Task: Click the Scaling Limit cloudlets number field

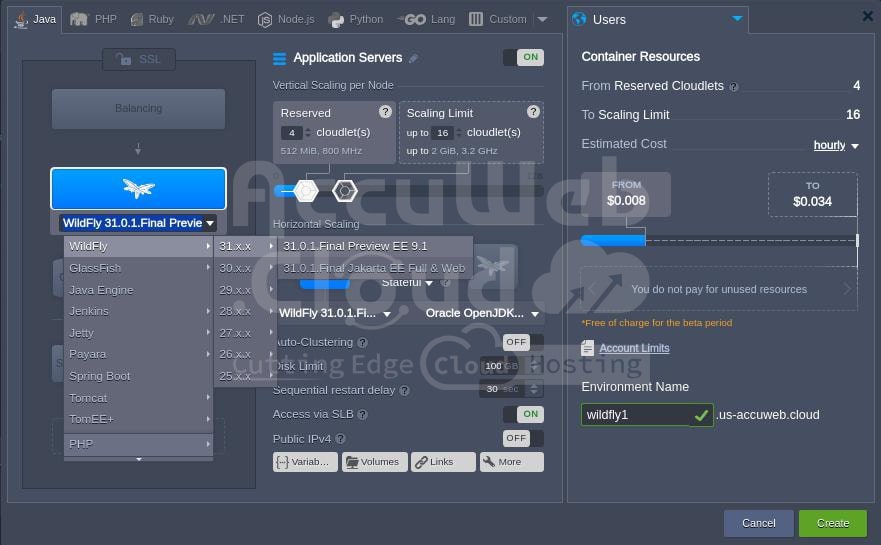Action: click(x=442, y=133)
